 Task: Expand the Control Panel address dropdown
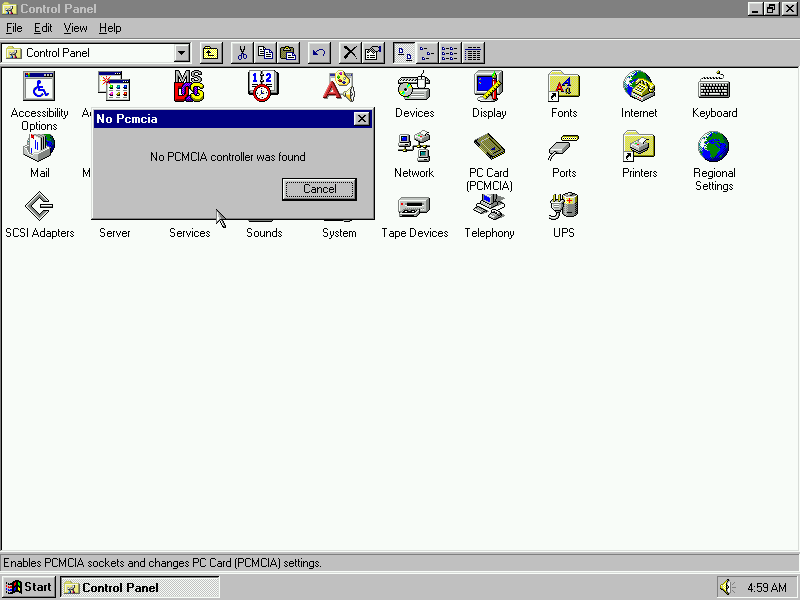click(181, 53)
